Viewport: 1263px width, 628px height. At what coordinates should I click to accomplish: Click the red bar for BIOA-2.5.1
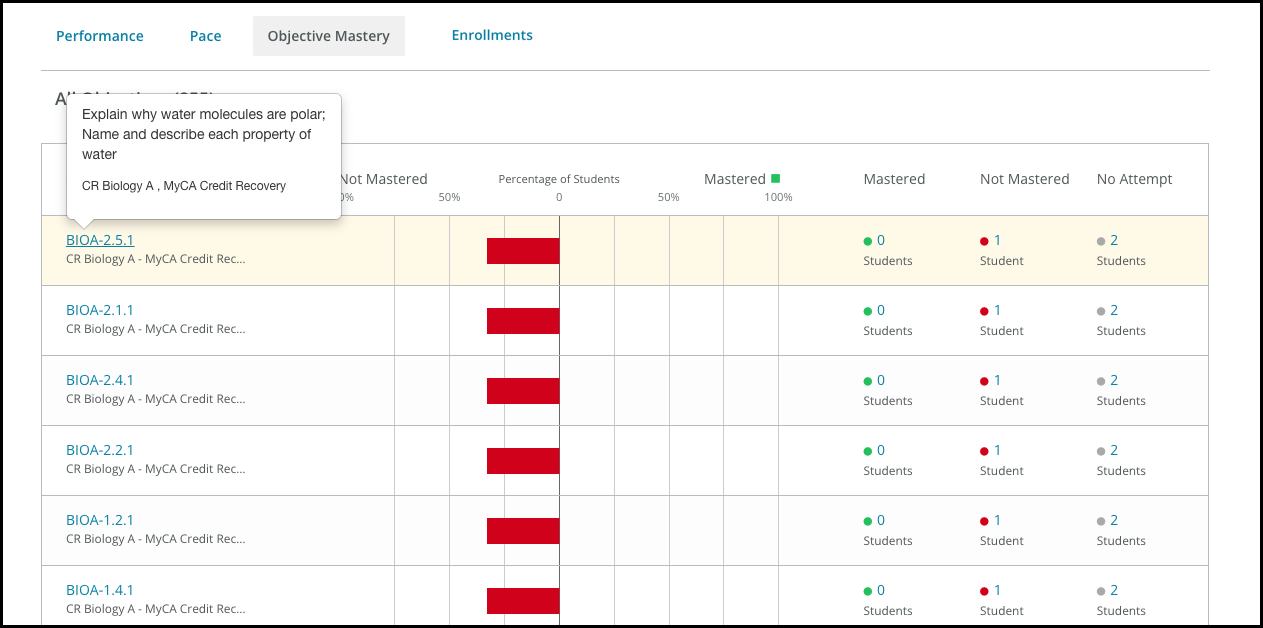[x=523, y=251]
